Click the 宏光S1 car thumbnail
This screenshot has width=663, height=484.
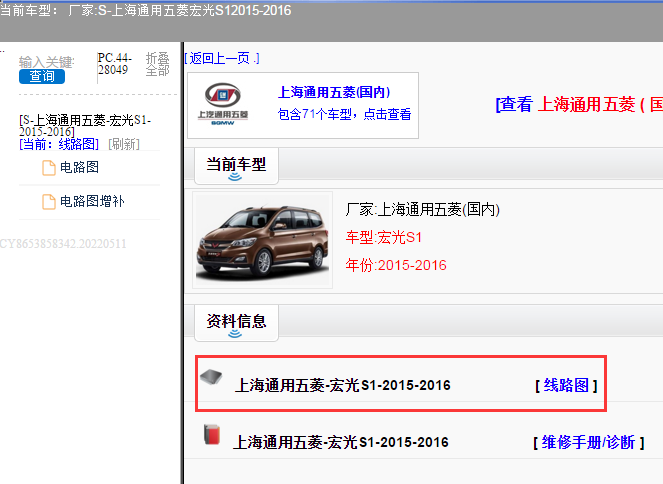click(262, 240)
